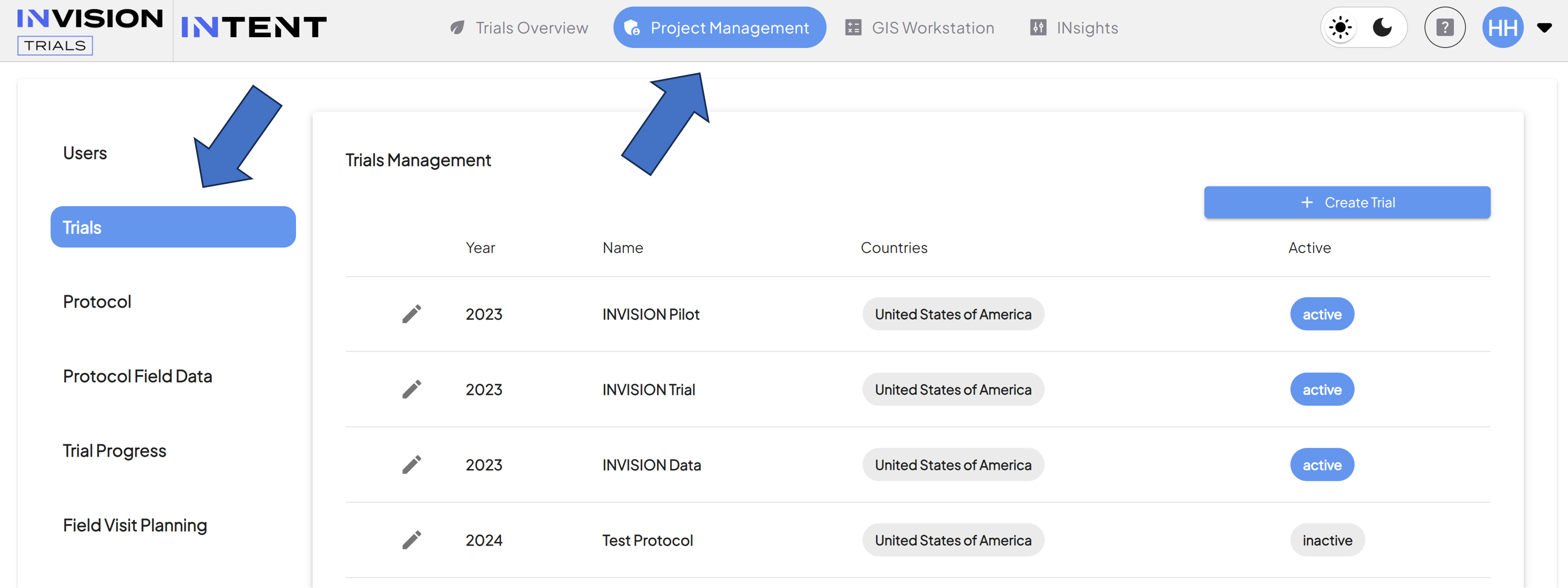Switch to light mode sun toggle

1340,28
